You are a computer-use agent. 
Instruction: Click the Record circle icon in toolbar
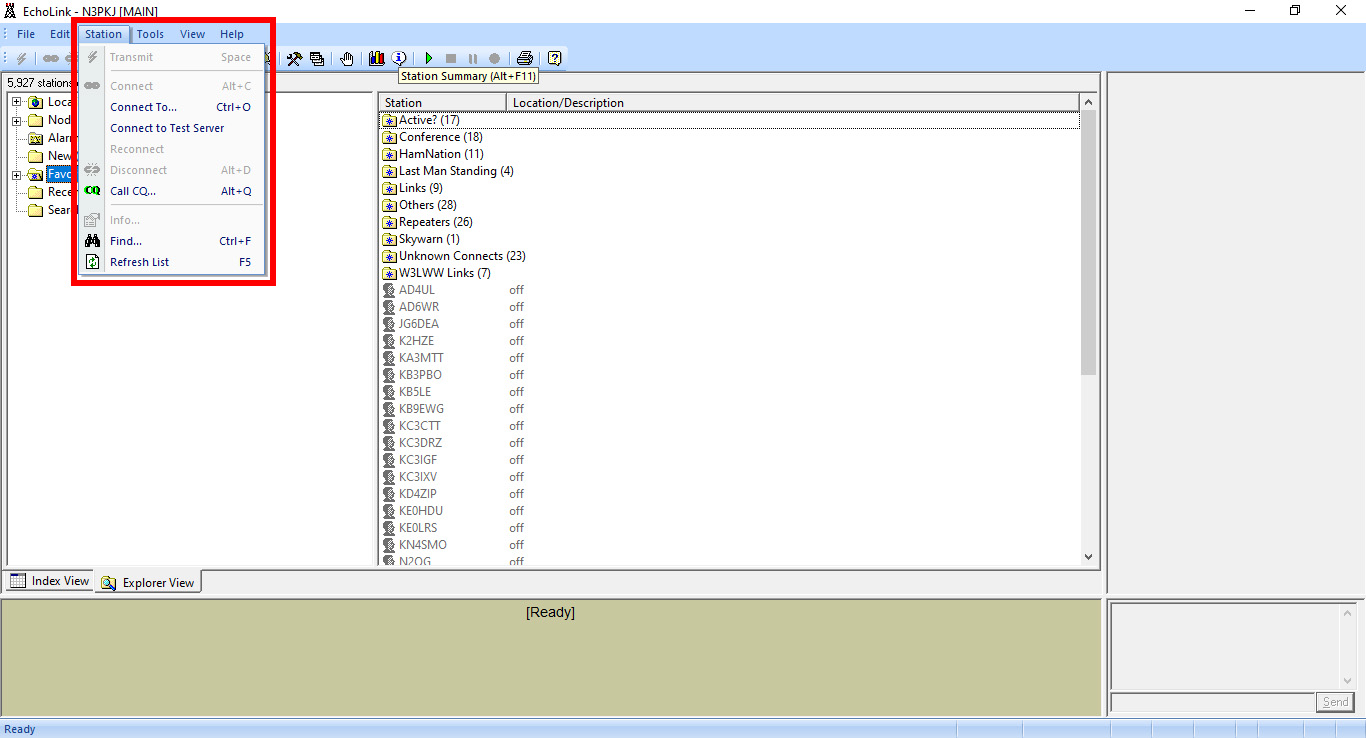point(494,59)
